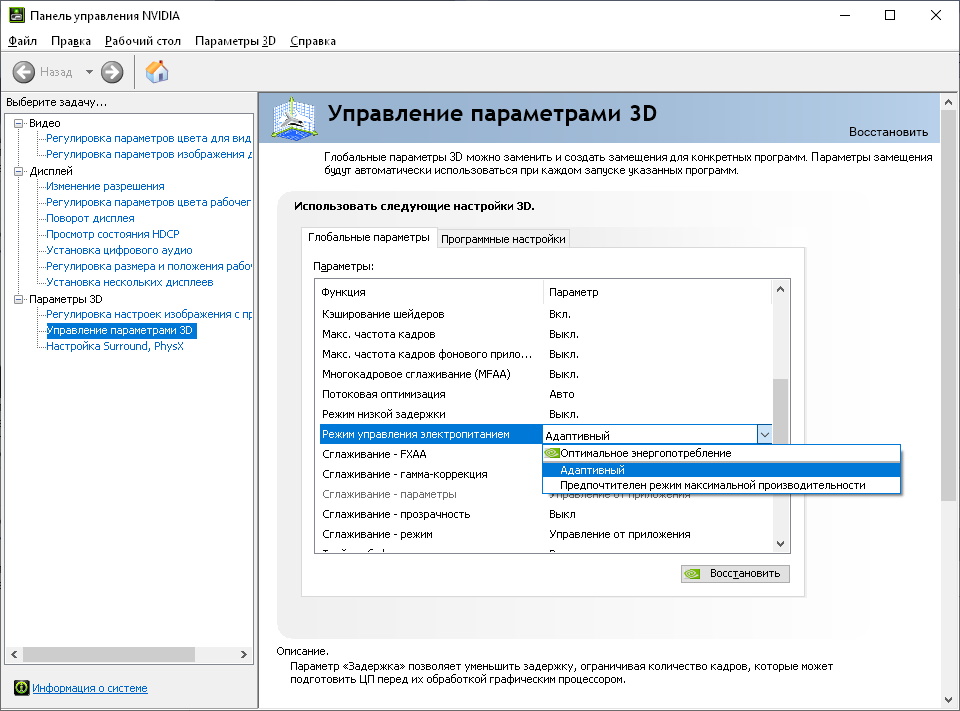960x711 pixels.
Task: Switch to Глобальные параметры tab
Action: tap(369, 238)
